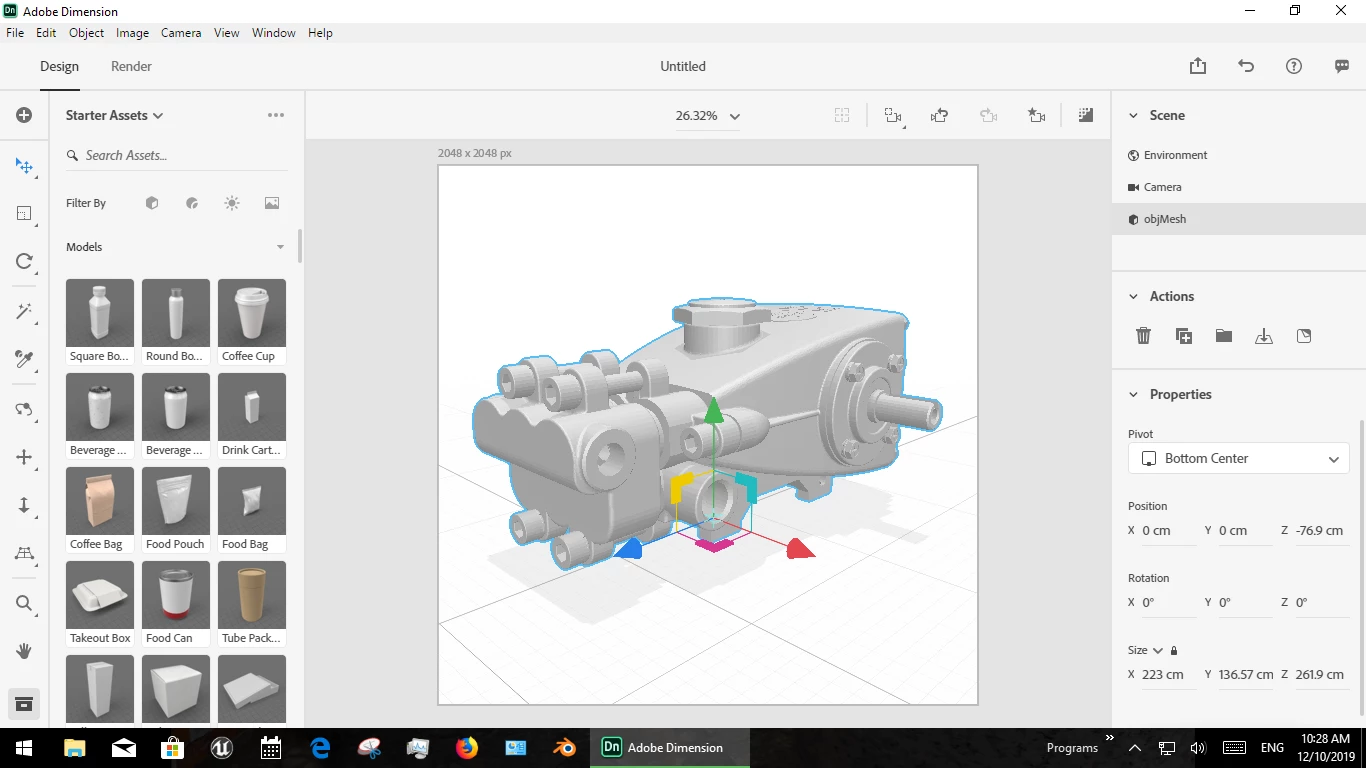Select the Select and Move tool

[24, 166]
